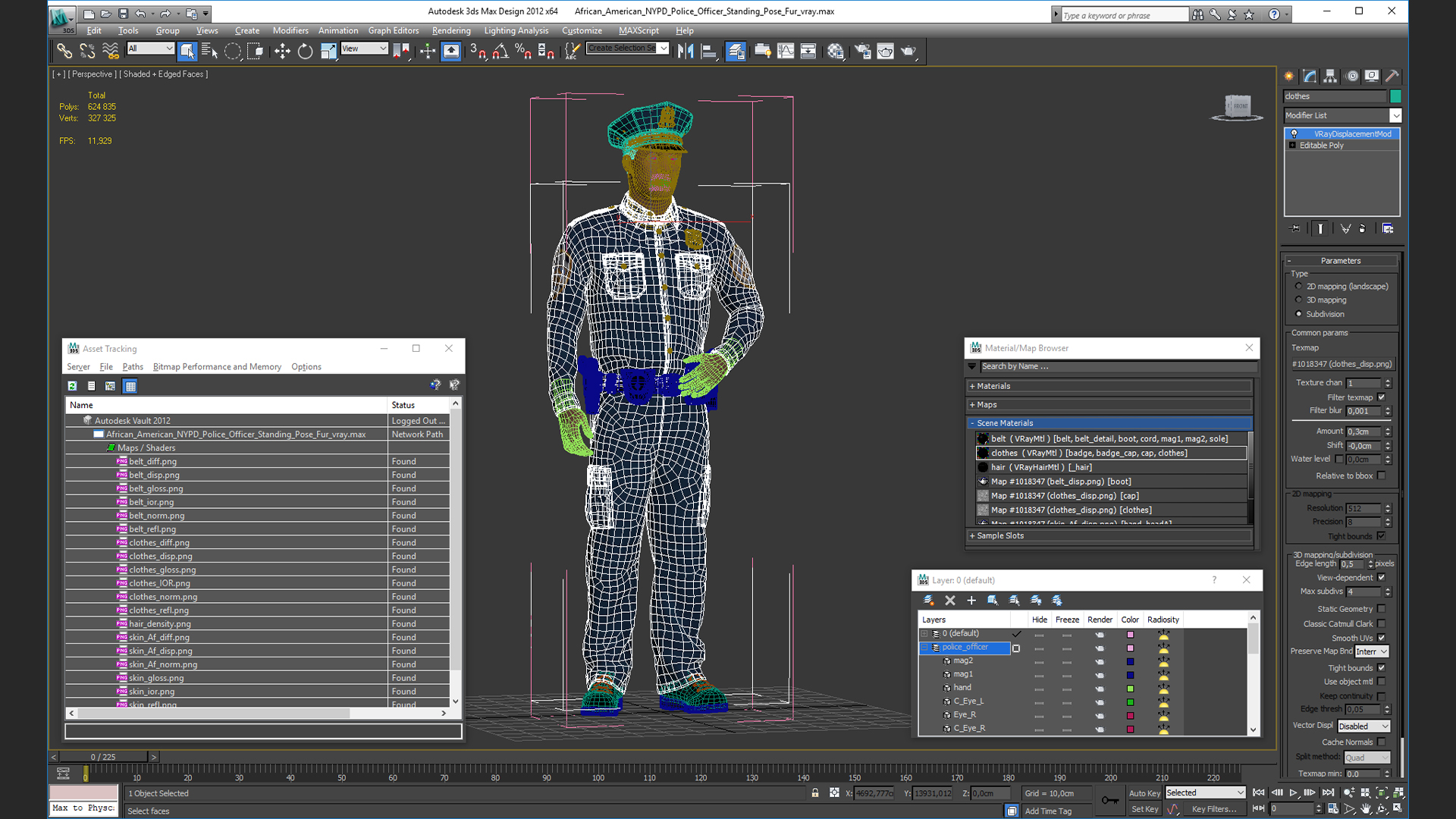Refresh the Asset Tracking list
The image size is (1456, 819).
click(72, 386)
